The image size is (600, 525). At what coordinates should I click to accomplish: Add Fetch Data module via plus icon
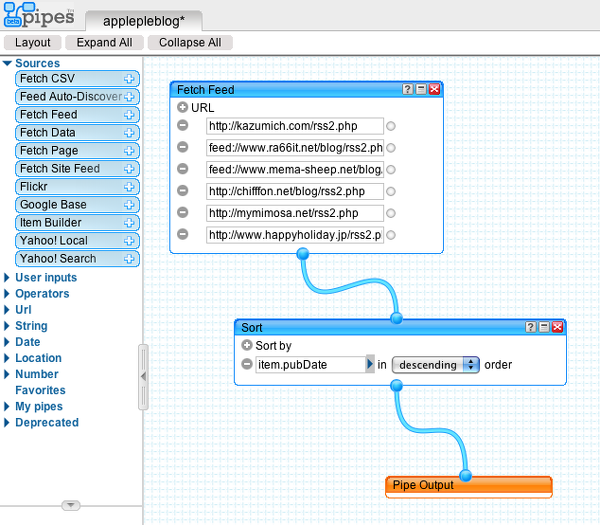pos(129,133)
